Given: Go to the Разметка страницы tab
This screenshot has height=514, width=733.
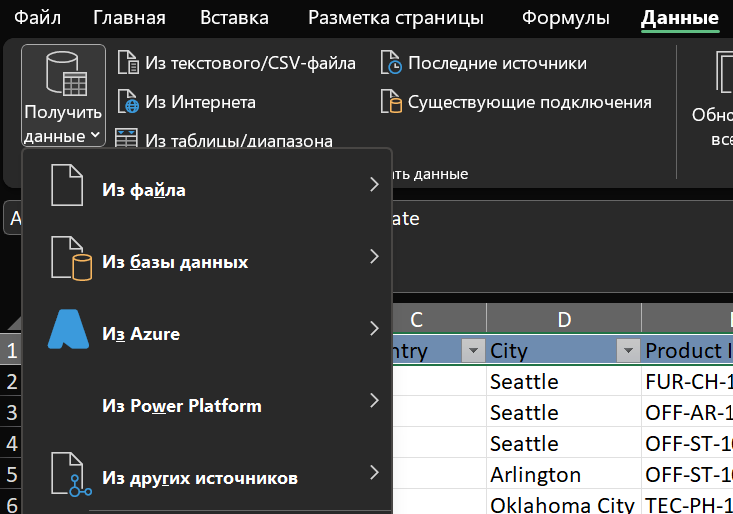Looking at the screenshot, I should (x=395, y=18).
